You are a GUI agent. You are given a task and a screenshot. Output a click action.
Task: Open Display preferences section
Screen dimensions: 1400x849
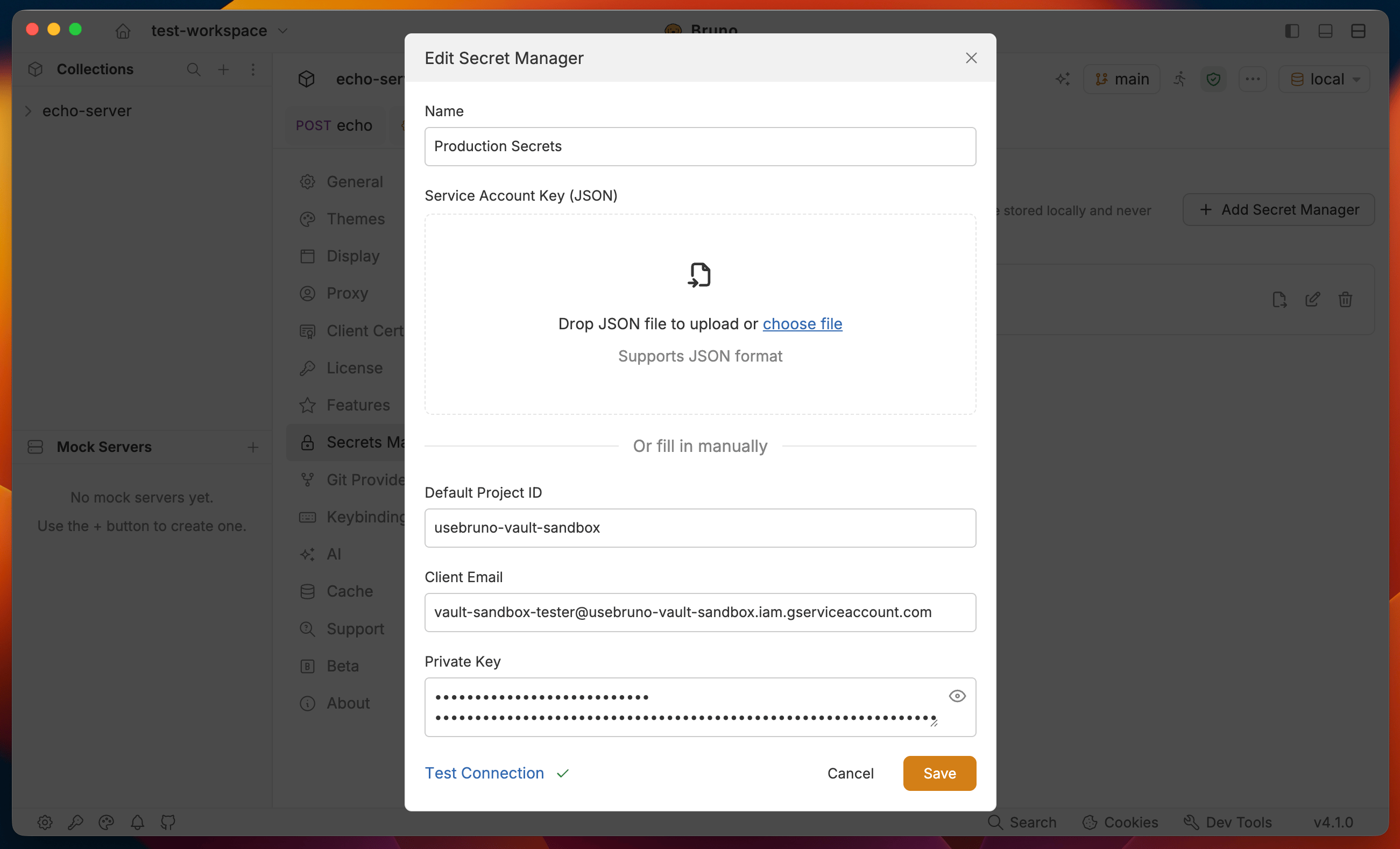tap(340, 256)
